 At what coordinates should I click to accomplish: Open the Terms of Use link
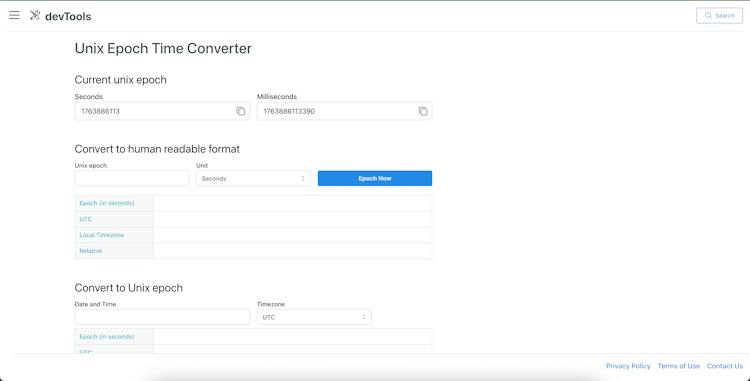678,366
